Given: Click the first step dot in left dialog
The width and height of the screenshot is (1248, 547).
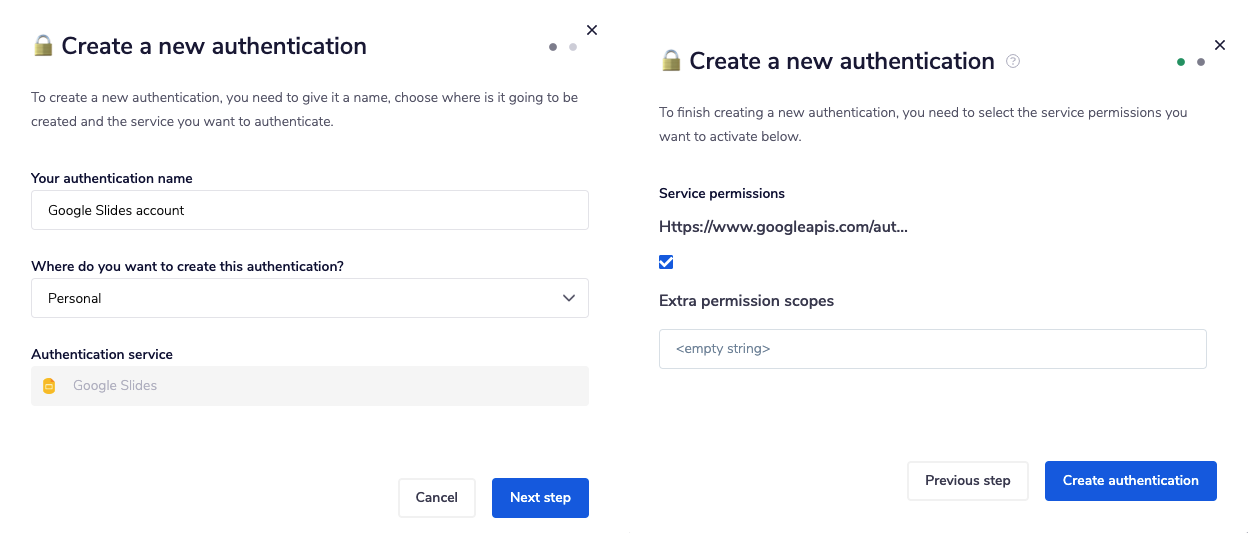Looking at the screenshot, I should 553,47.
